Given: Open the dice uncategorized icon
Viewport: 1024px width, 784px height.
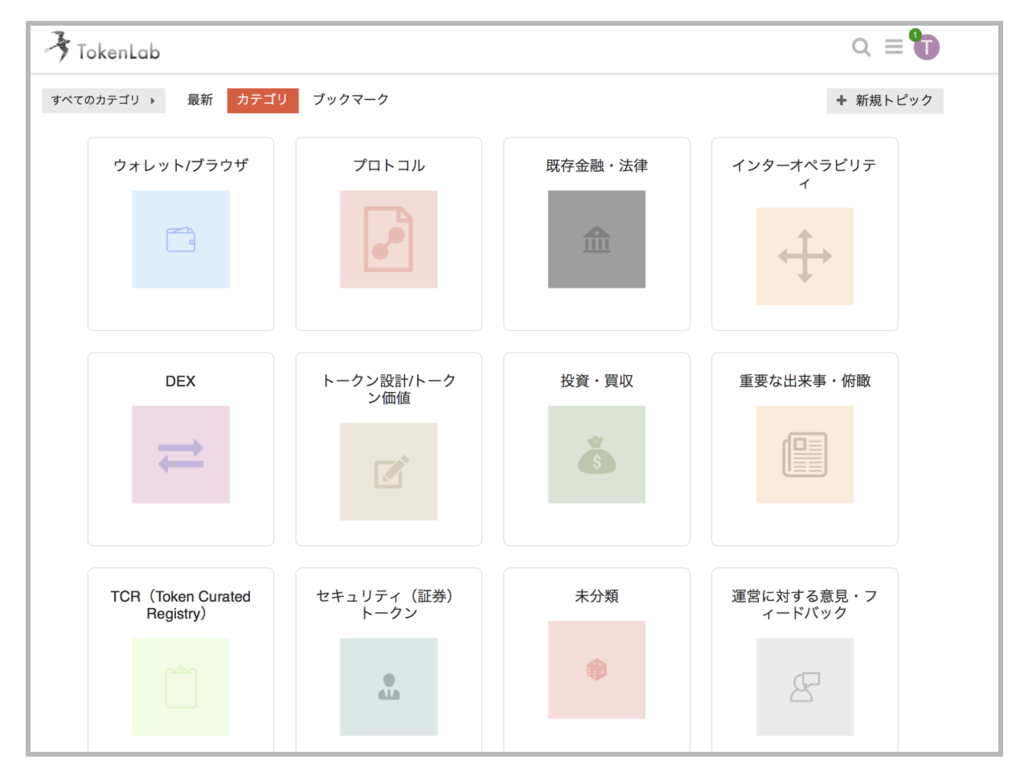Looking at the screenshot, I should 596,670.
